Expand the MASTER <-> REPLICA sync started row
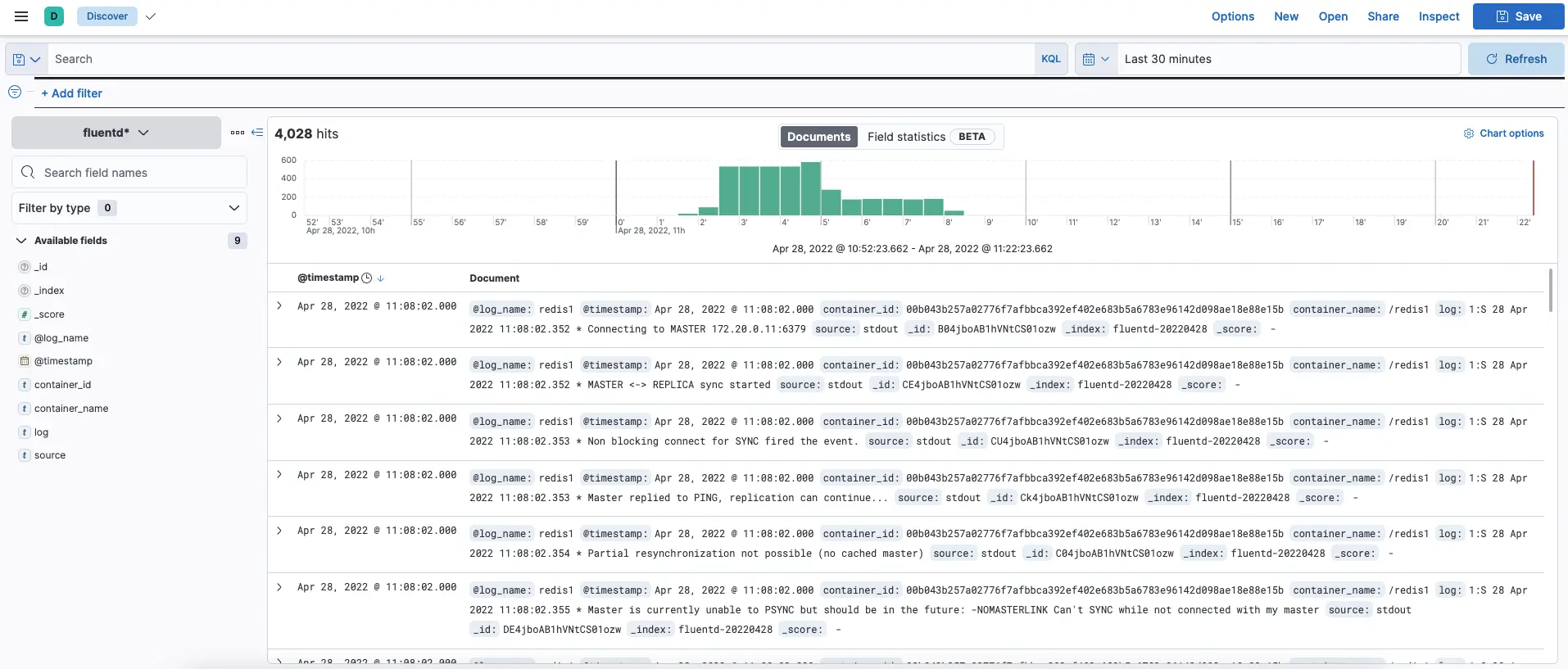This screenshot has width=1568, height=669. click(279, 361)
